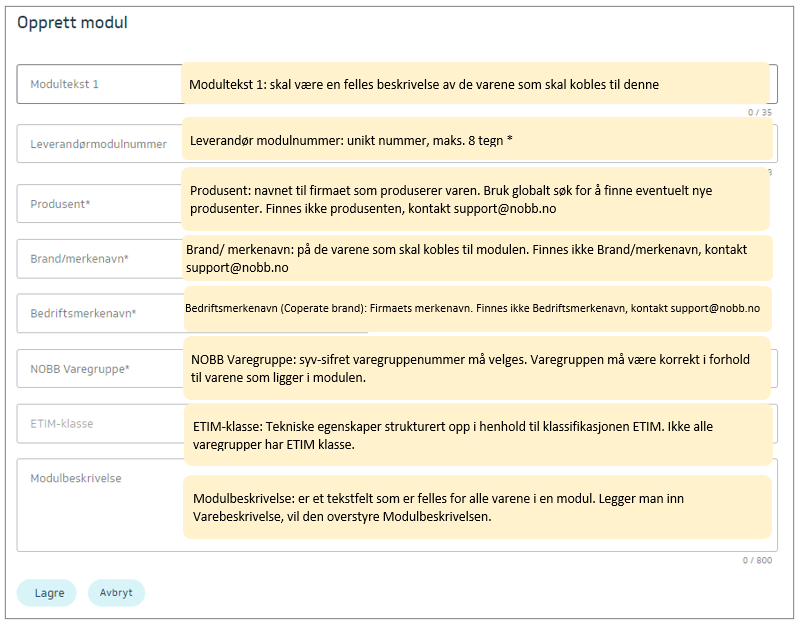The height and width of the screenshot is (626, 800).
Task: Click the 0 / 800 character counter
Action: coord(756,560)
